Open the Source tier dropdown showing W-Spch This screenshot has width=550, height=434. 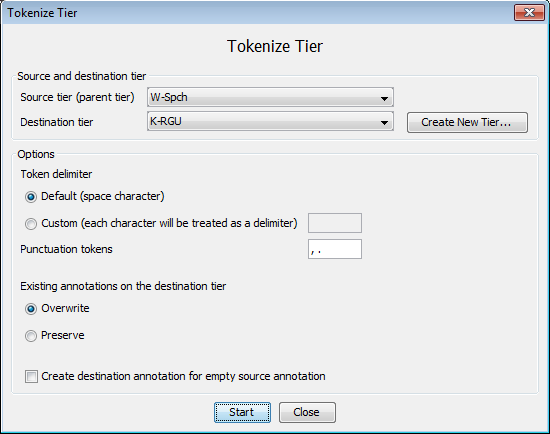tap(270, 97)
